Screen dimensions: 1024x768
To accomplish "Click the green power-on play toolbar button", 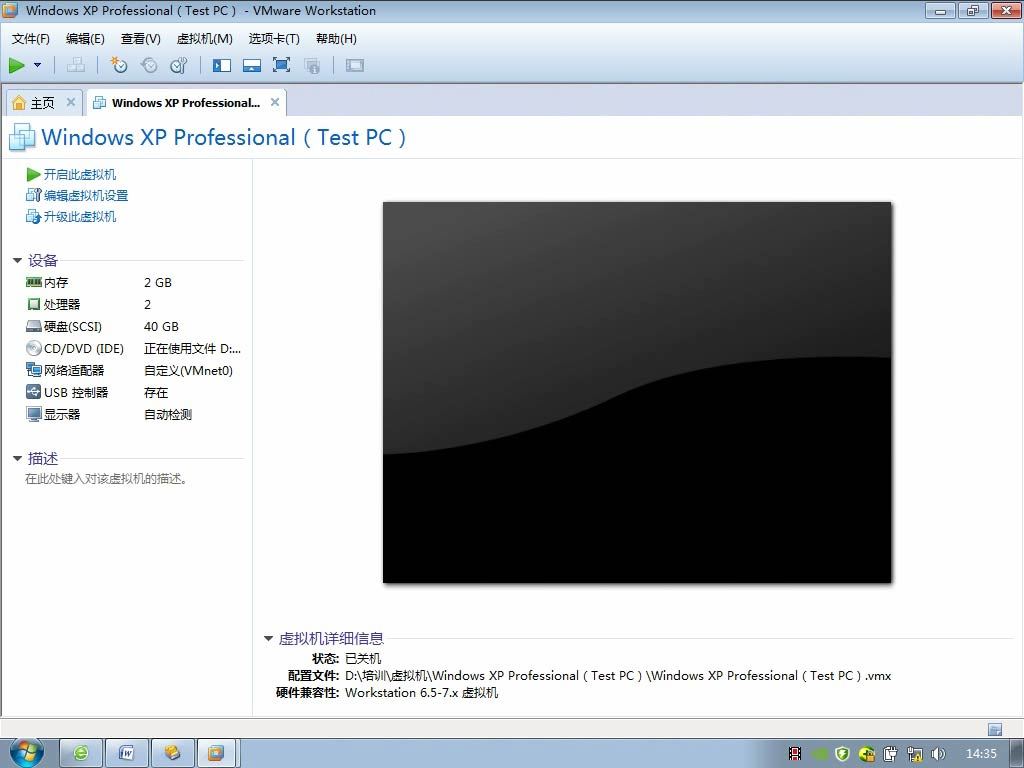I will [x=17, y=65].
